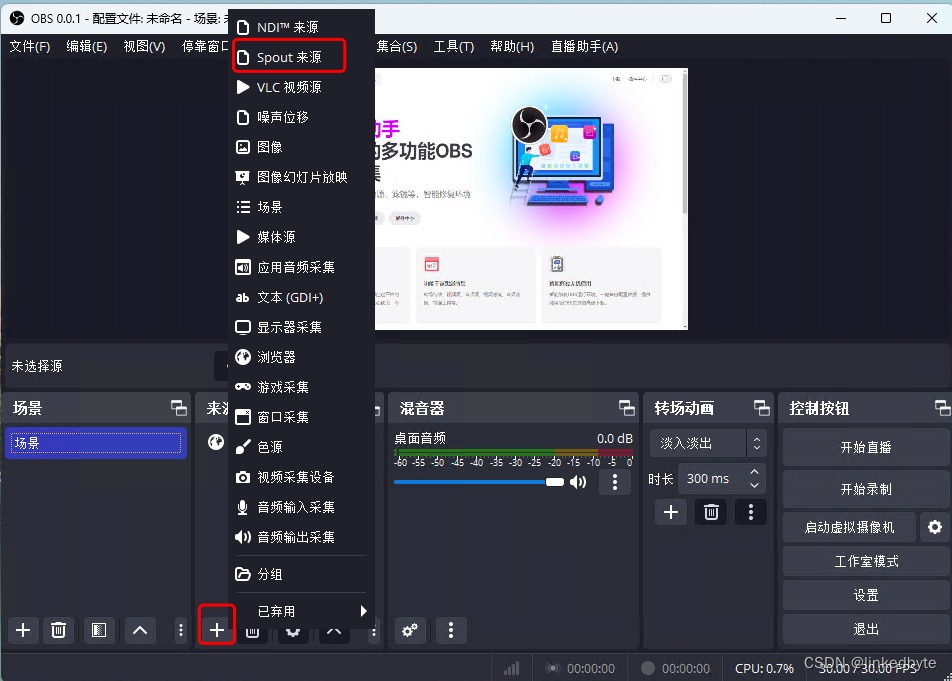Add a 媒体源 media source
Screen dimensions: 952x681
pyautogui.click(x=301, y=237)
